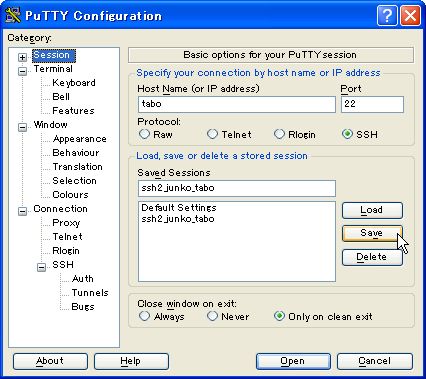Click the PuTTY icon in the title bar
This screenshot has height=379, width=426.
13,15
